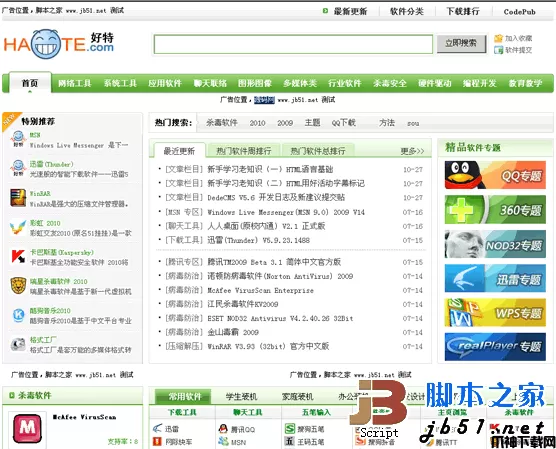Open the 系统工具 navigation menu
Image resolution: width=556 pixels, height=449 pixels.
[120, 83]
